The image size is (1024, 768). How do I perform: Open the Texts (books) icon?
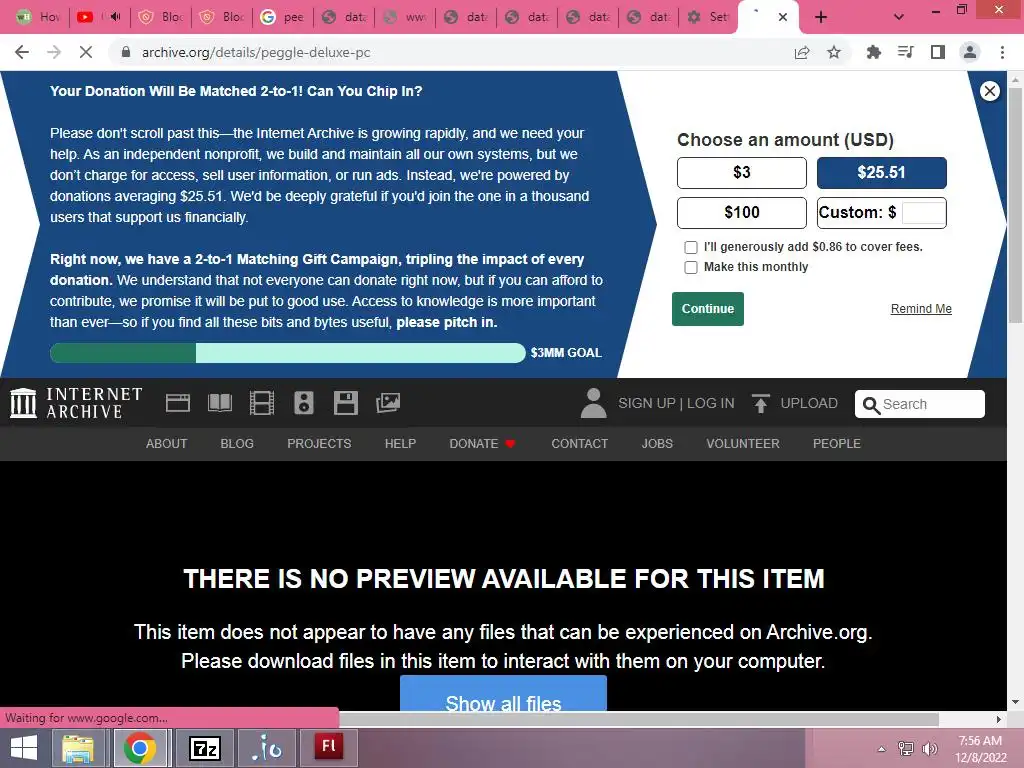[x=219, y=403]
